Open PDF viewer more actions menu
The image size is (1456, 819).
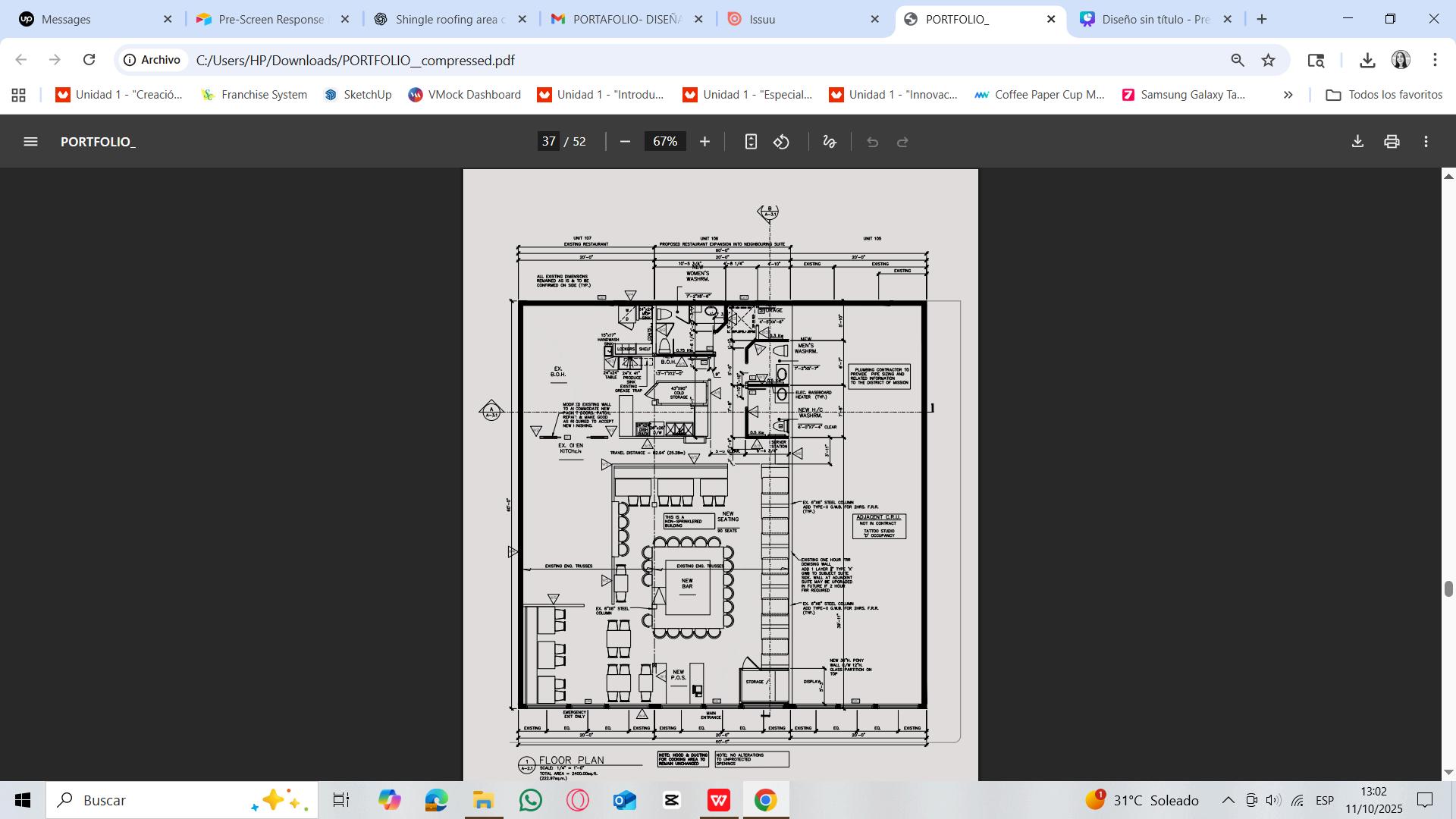coord(1426,142)
